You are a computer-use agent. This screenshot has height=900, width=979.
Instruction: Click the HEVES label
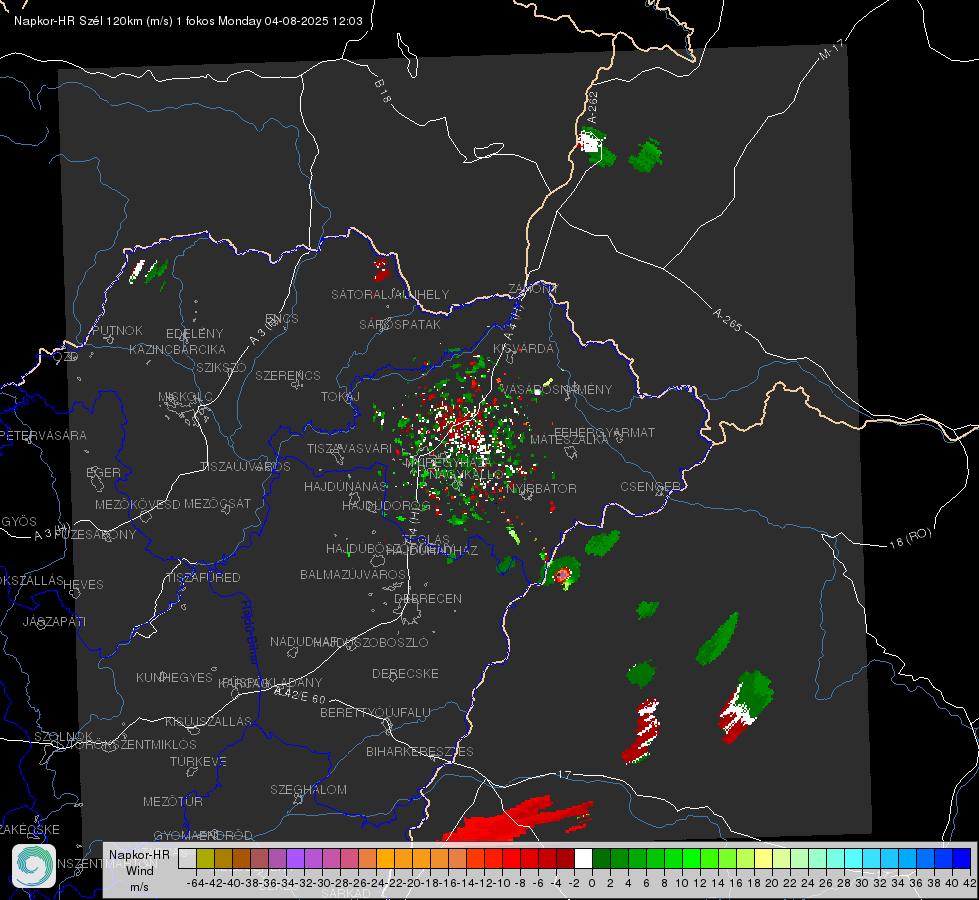[83, 585]
